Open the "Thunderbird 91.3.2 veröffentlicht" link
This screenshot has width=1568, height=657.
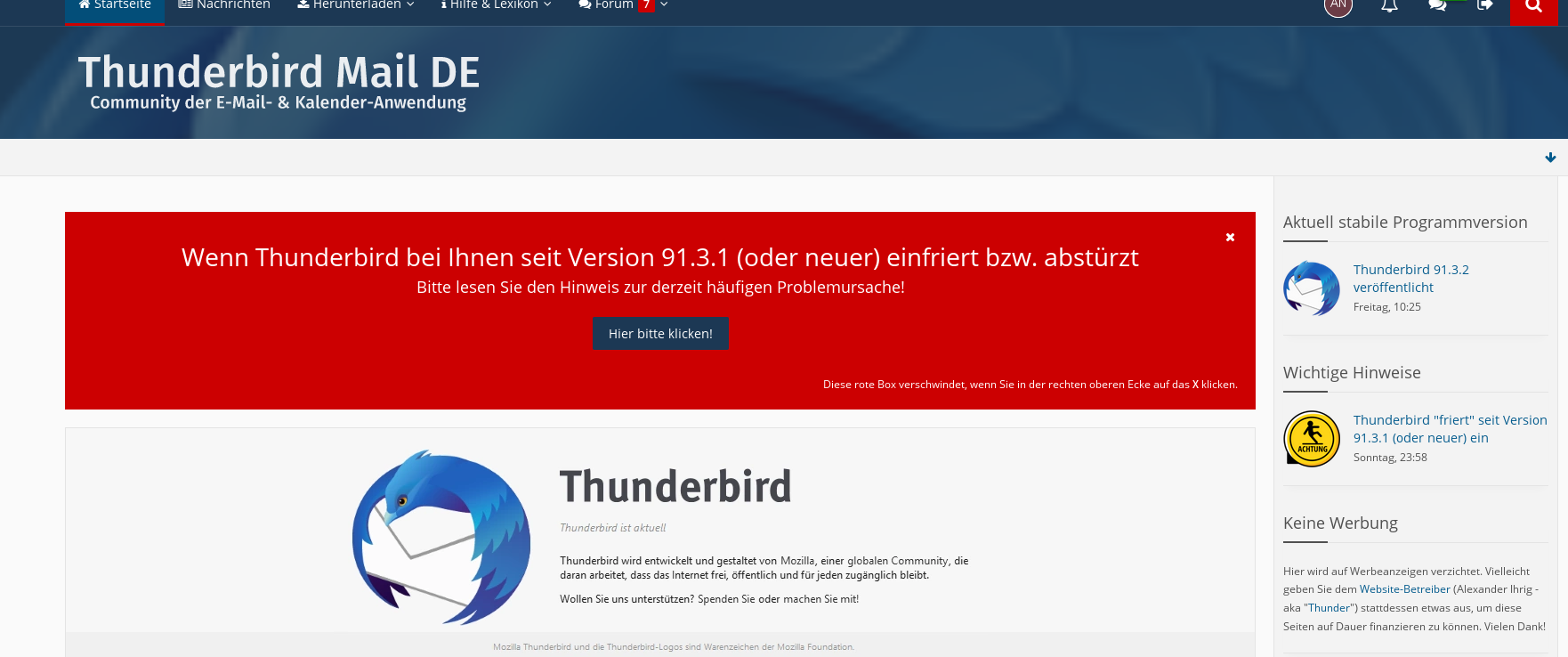[x=1411, y=279]
